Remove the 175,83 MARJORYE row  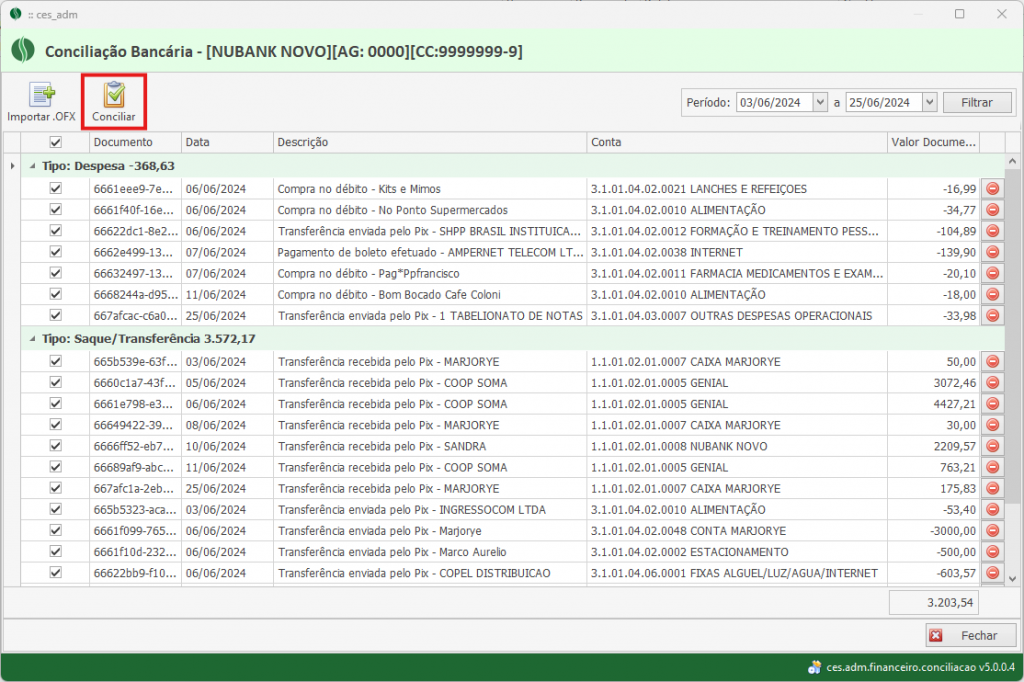993,488
